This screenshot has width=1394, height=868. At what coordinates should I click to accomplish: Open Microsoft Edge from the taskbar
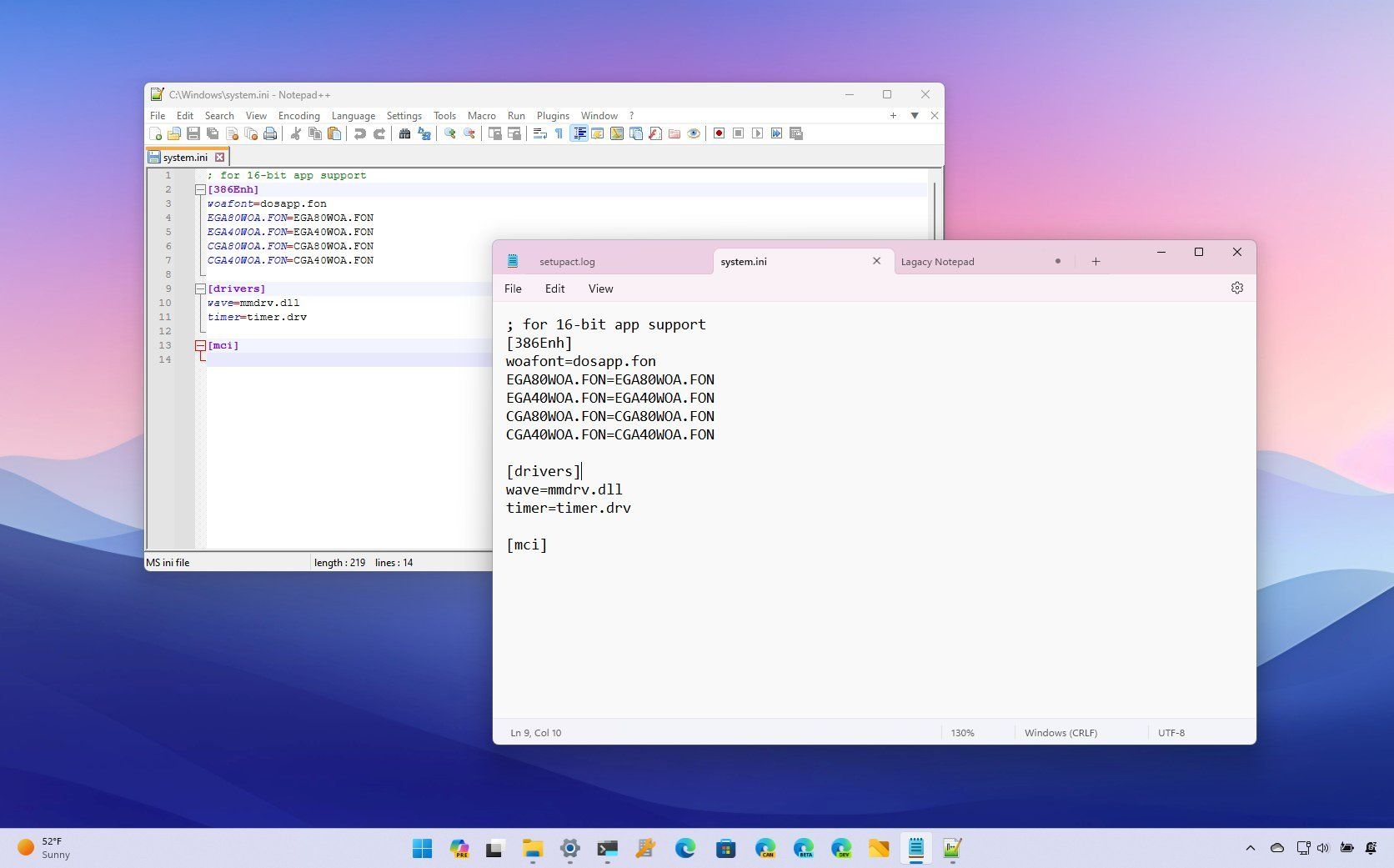tap(686, 848)
